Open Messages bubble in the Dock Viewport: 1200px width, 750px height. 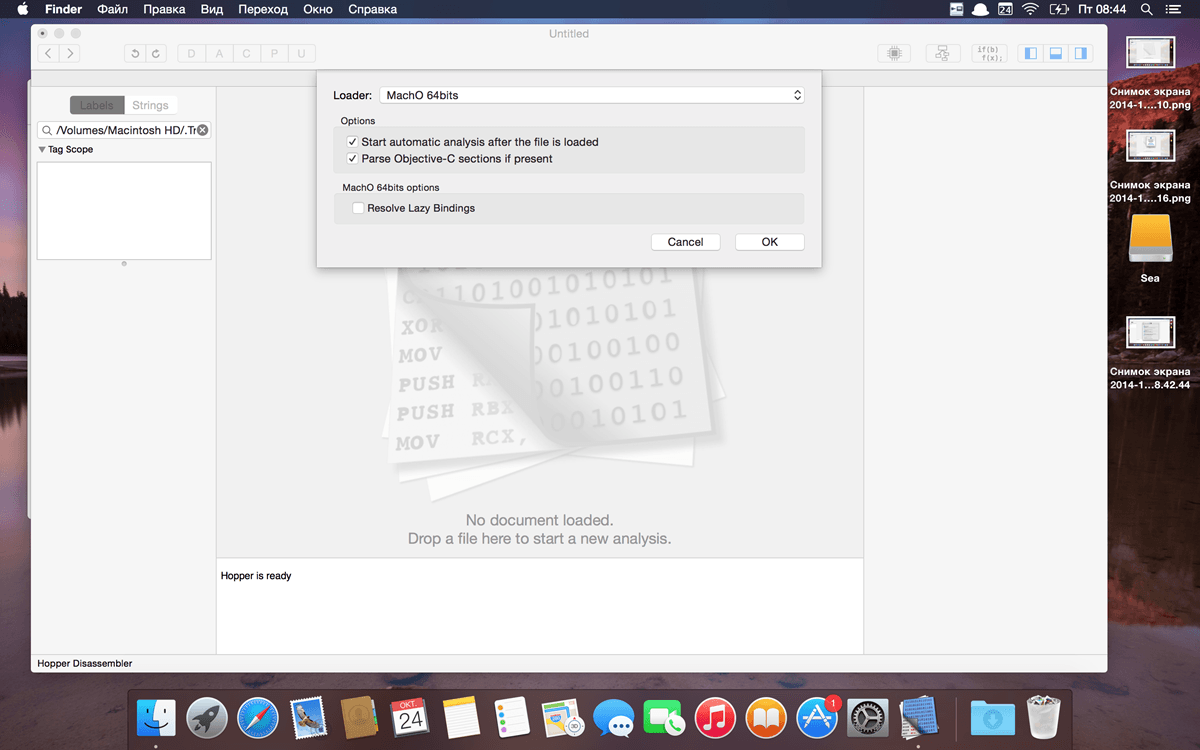pyautogui.click(x=614, y=718)
